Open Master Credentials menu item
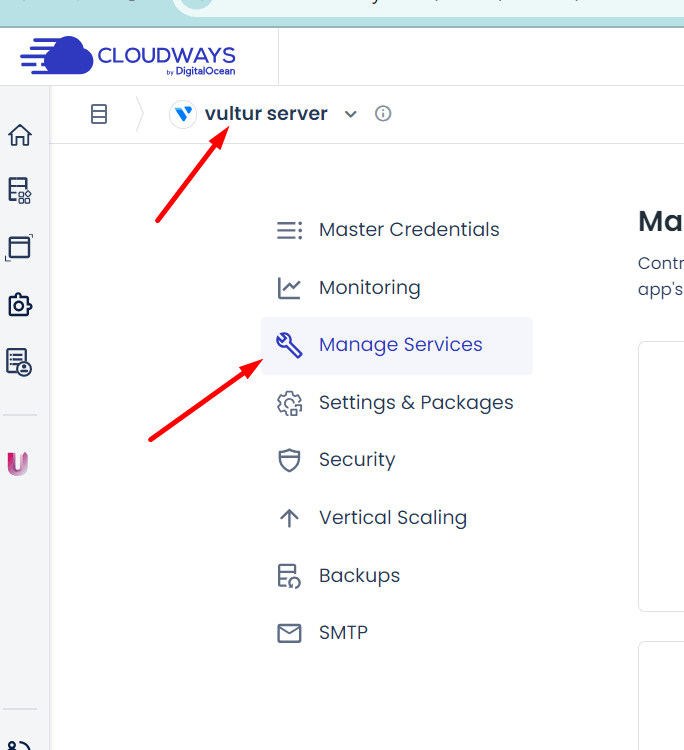 (x=397, y=230)
